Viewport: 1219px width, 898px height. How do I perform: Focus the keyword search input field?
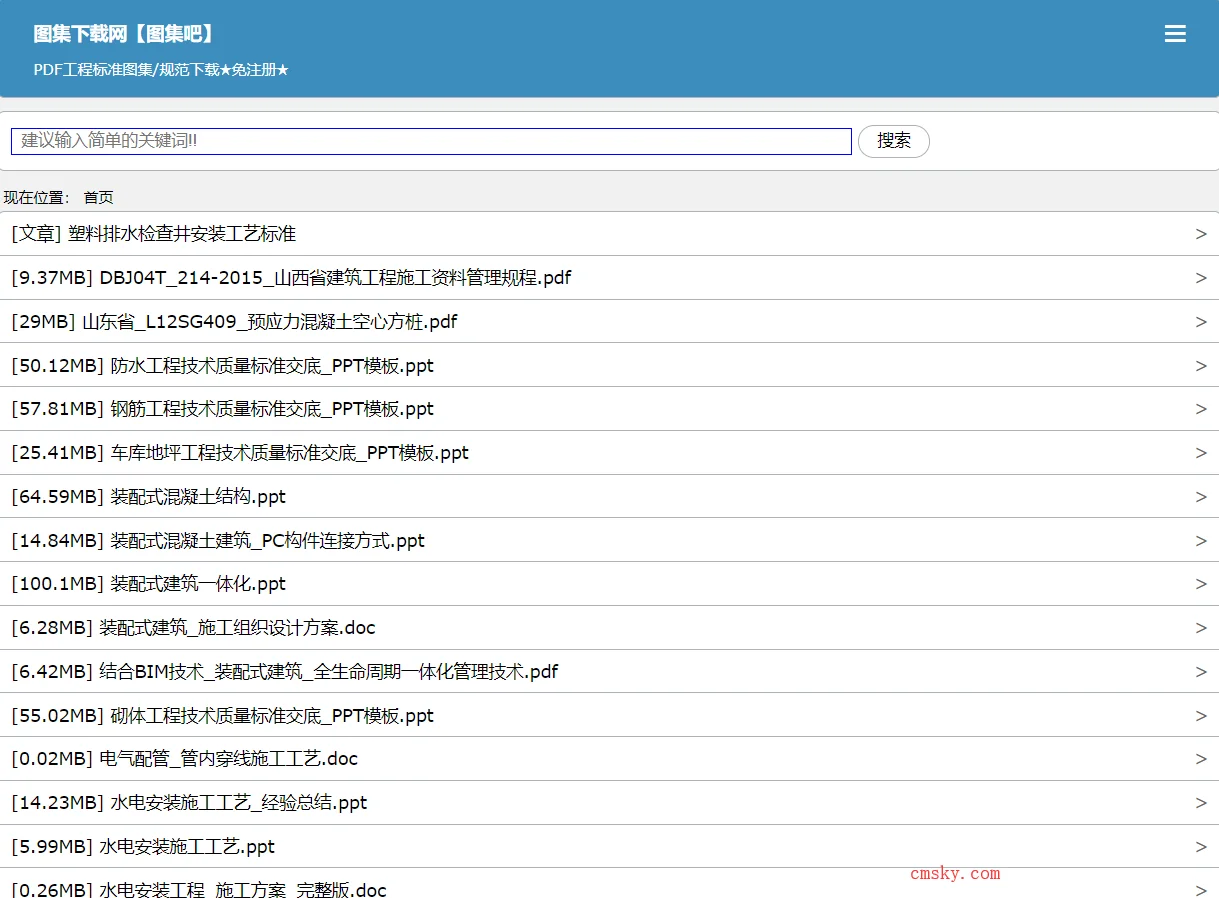[x=431, y=141]
